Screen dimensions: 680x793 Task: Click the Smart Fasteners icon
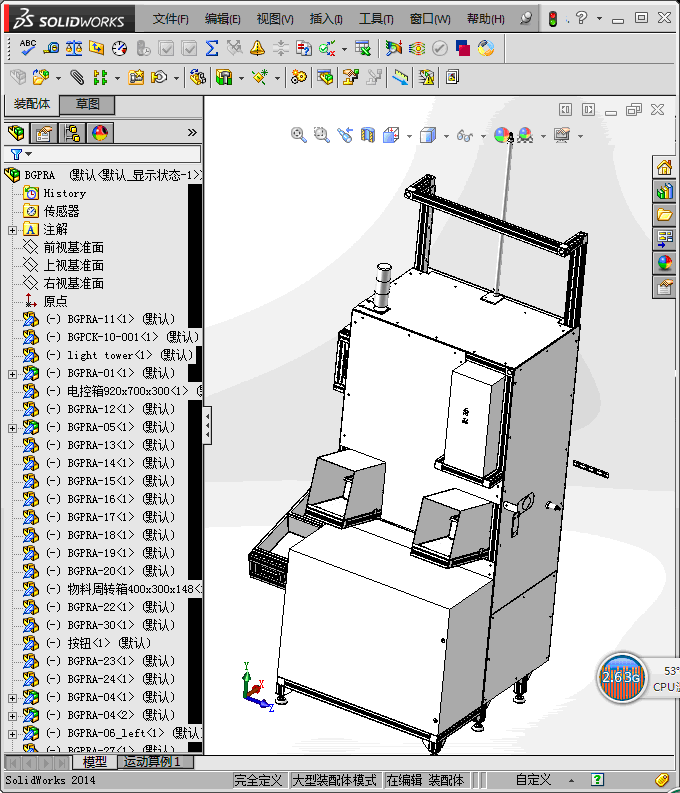[136, 77]
